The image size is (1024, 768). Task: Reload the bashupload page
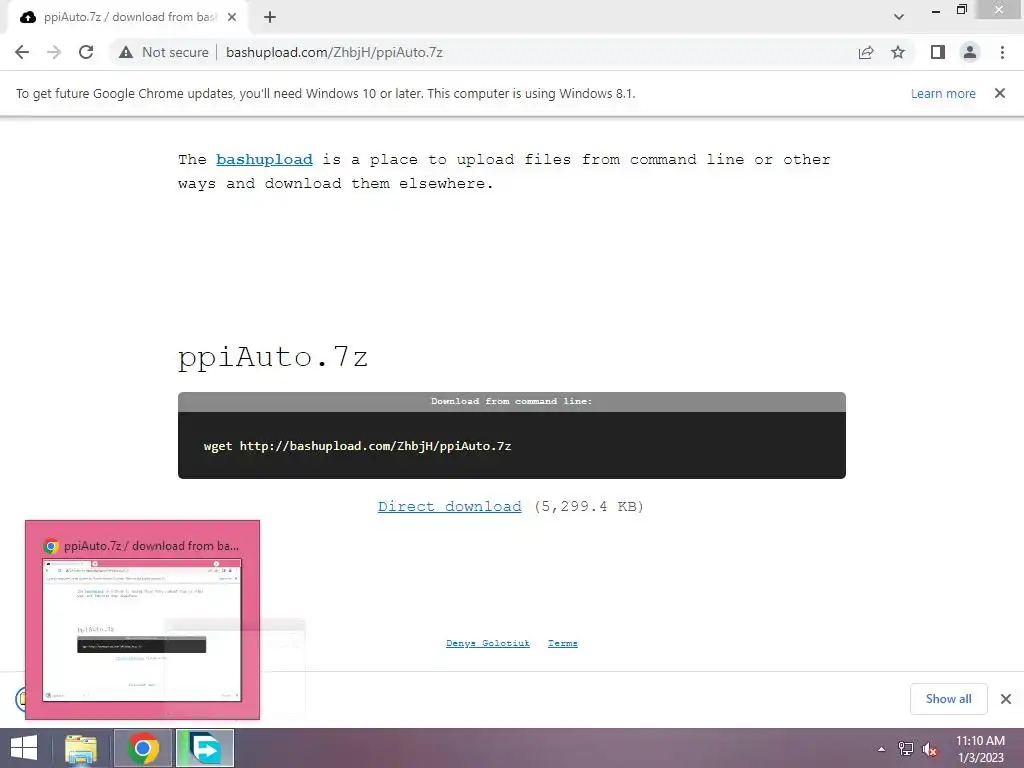[x=86, y=52]
